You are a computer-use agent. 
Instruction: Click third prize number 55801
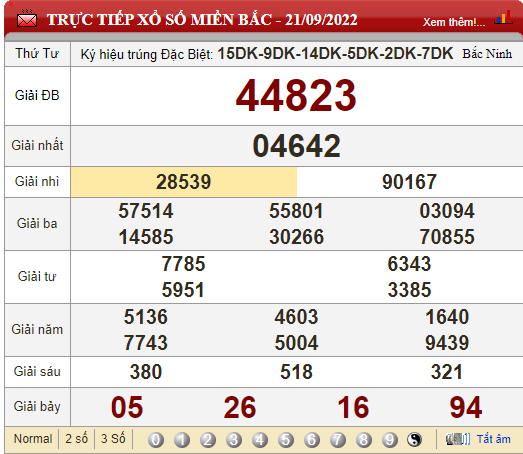point(297,211)
